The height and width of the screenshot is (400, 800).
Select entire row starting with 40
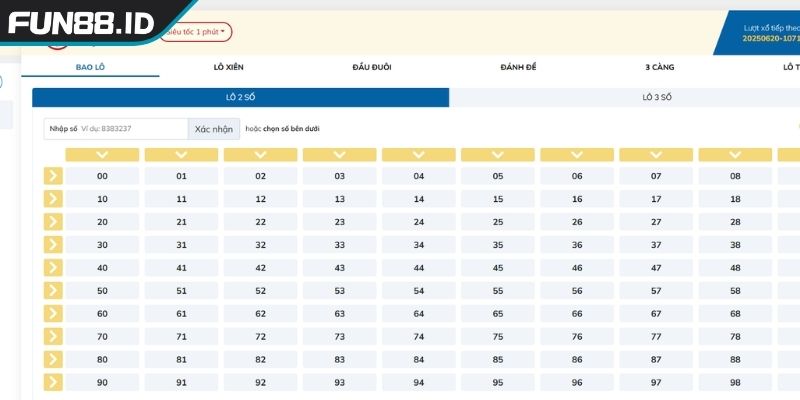pyautogui.click(x=53, y=268)
